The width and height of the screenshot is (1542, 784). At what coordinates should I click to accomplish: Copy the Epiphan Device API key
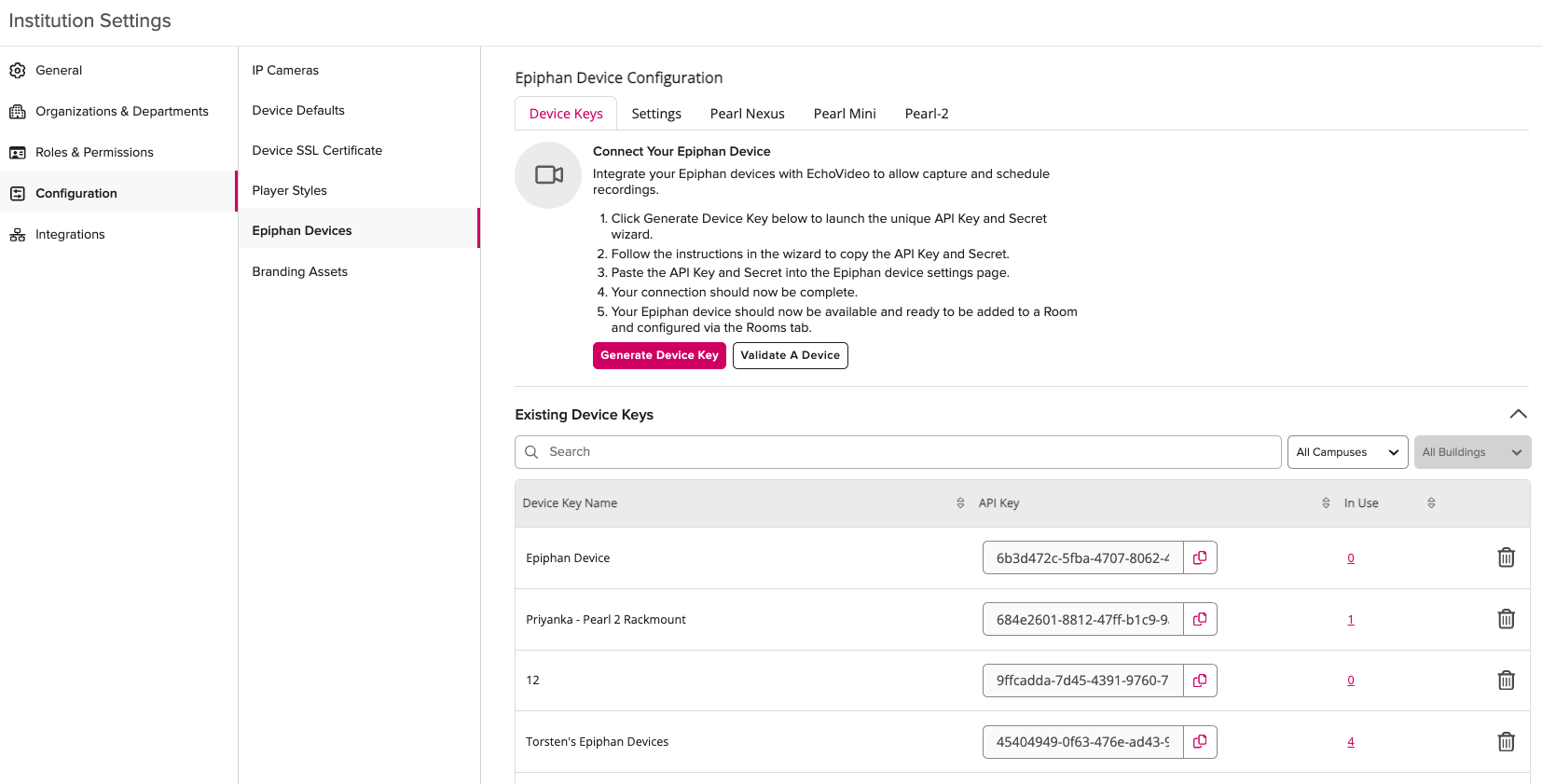pyautogui.click(x=1200, y=557)
